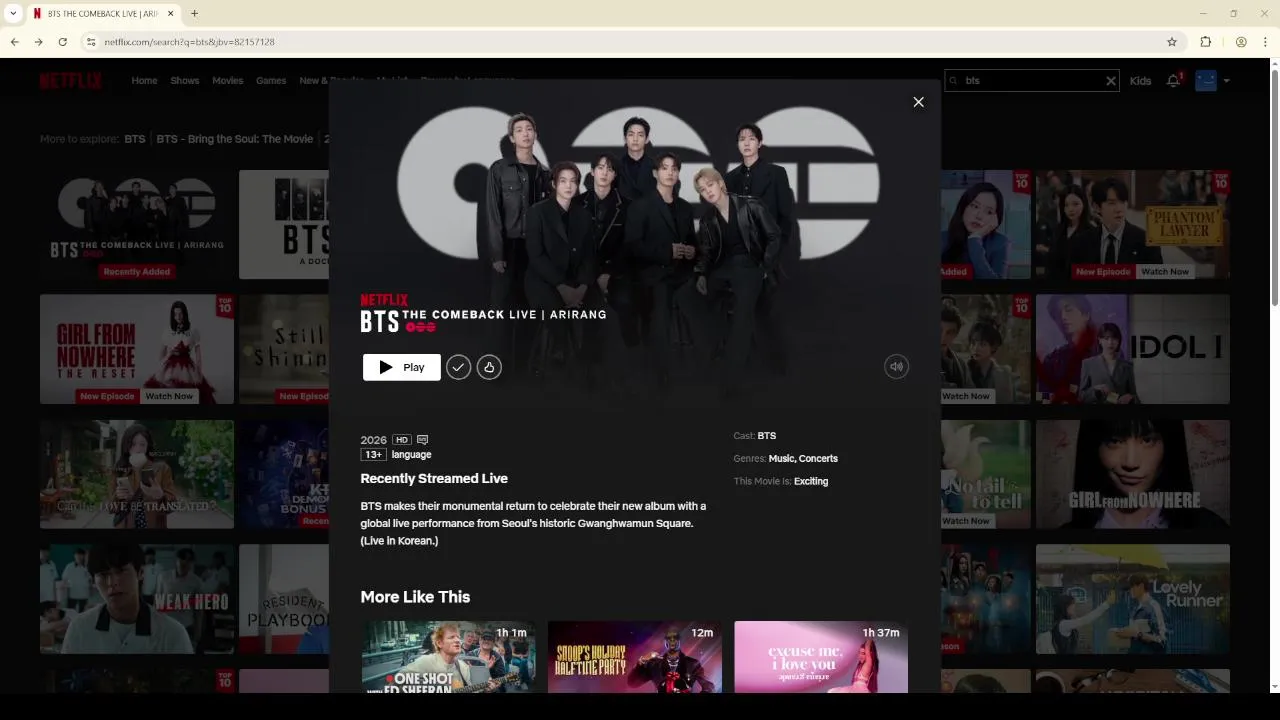Toggle My List checkmark button
The height and width of the screenshot is (720, 1280).
458,367
